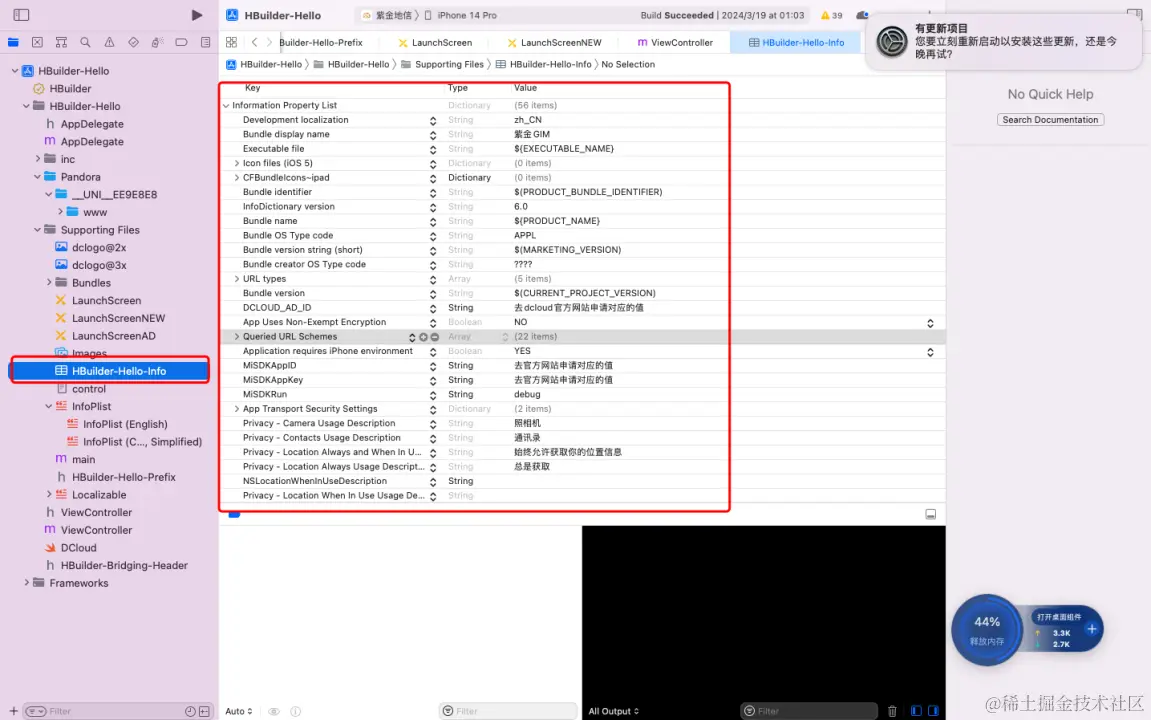
Task: Open the Find navigator magnifier icon
Action: pos(85,43)
